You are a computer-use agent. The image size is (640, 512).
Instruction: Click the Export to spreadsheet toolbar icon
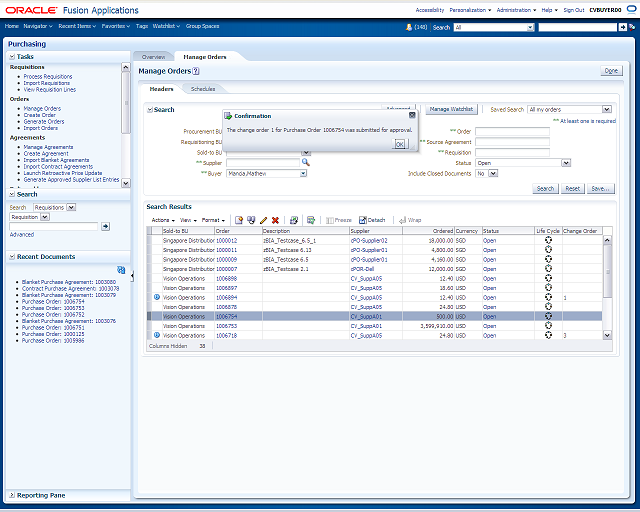click(x=311, y=220)
